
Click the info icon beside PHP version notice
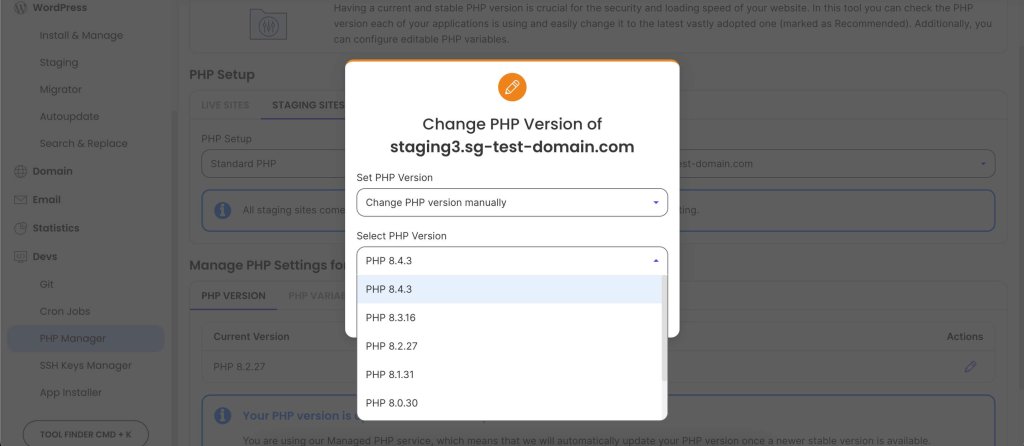(223, 415)
